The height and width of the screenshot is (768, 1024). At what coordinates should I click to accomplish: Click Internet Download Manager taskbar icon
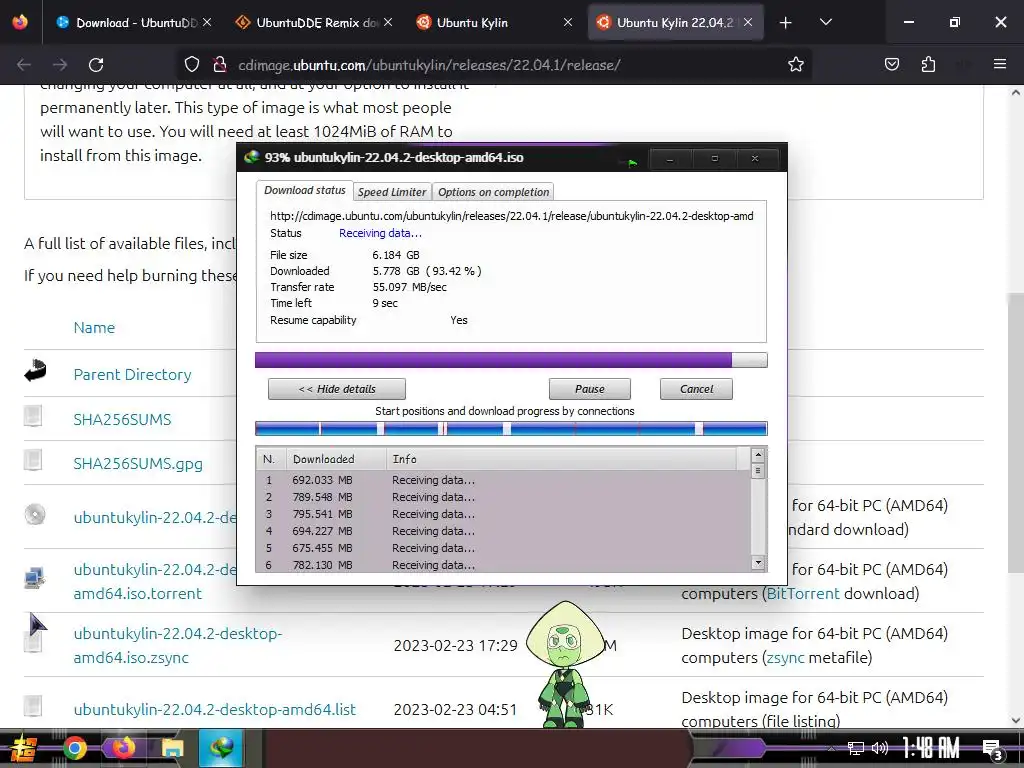click(221, 748)
